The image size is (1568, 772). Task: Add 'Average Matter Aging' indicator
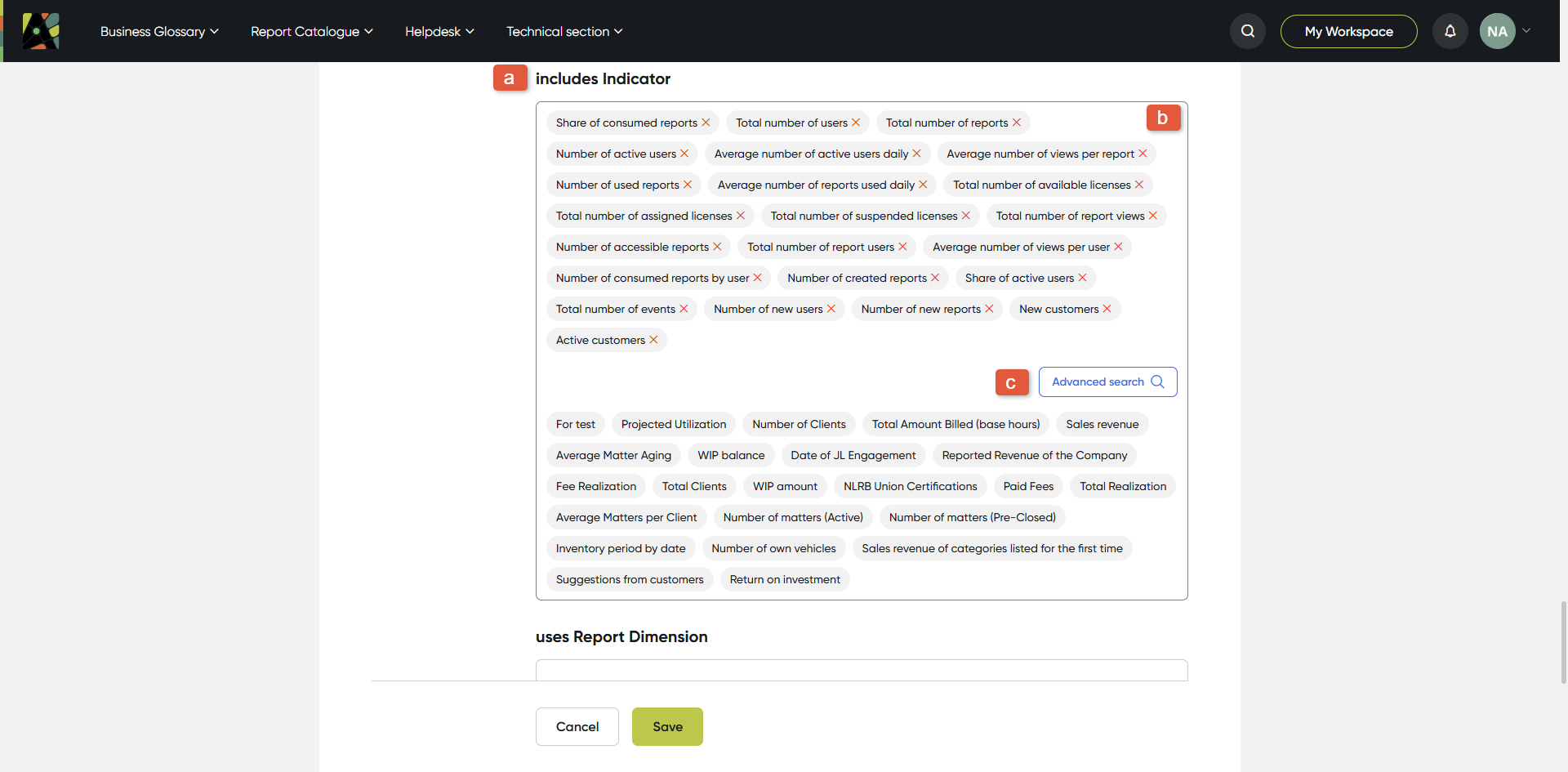click(613, 455)
